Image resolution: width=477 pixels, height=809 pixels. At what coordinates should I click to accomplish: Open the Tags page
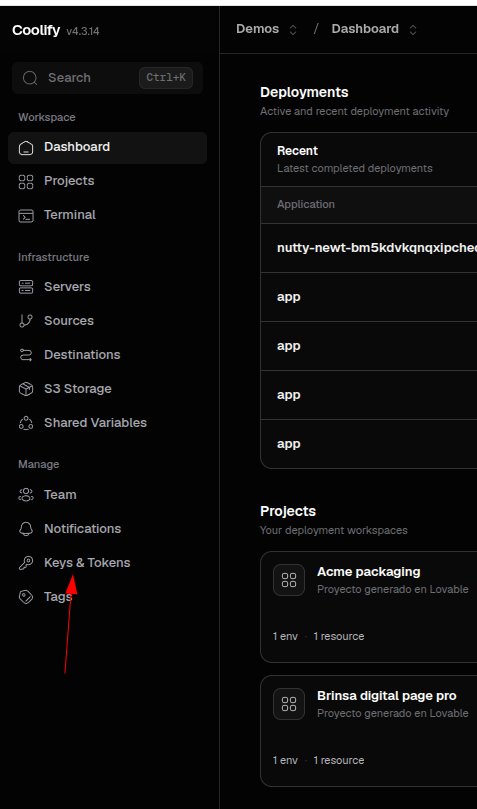click(107, 597)
